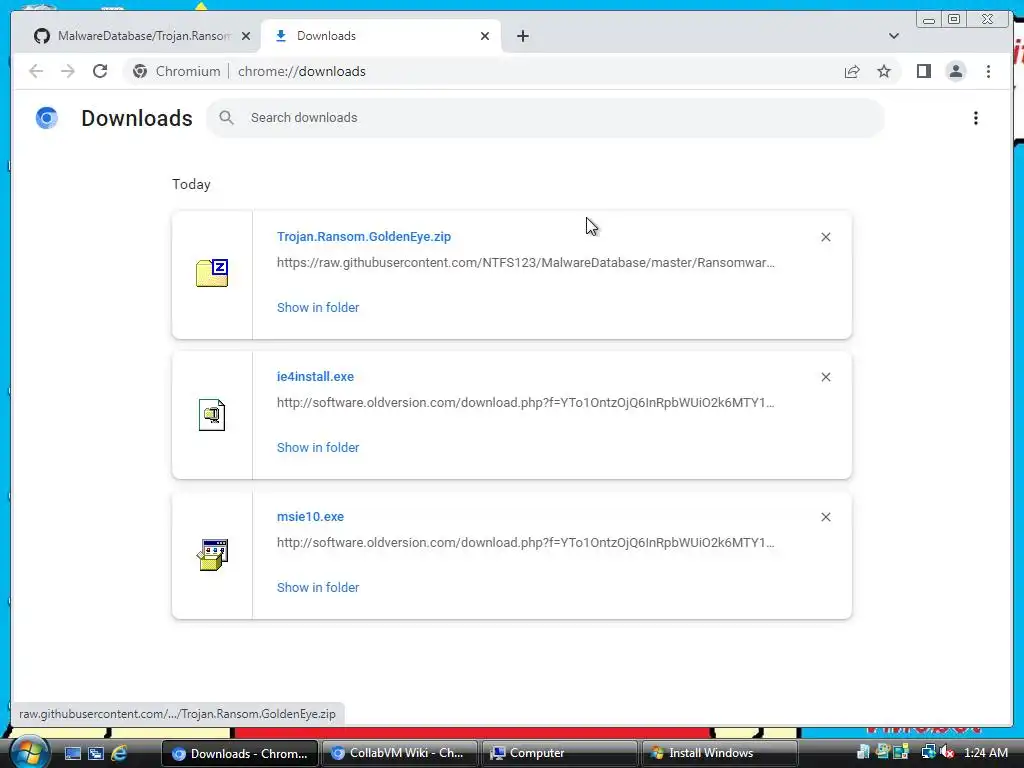Bookmark this page with the star

coord(884,71)
